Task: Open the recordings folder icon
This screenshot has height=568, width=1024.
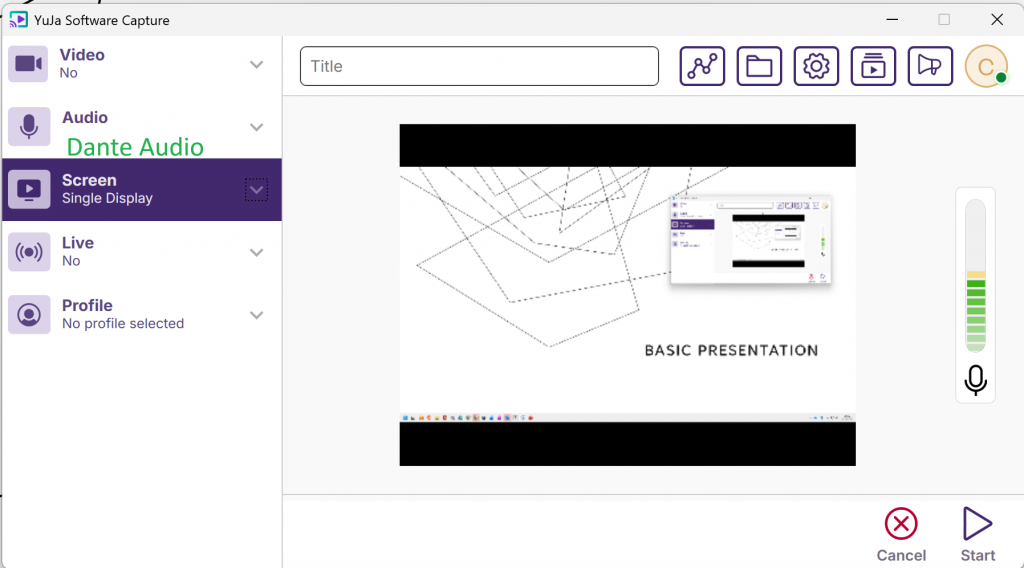Action: coord(759,66)
